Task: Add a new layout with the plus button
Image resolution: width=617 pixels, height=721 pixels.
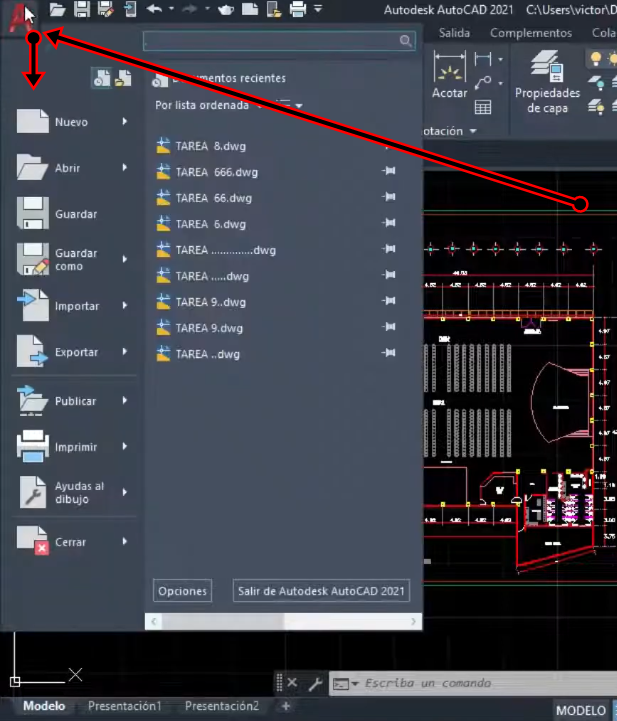Action: (286, 706)
